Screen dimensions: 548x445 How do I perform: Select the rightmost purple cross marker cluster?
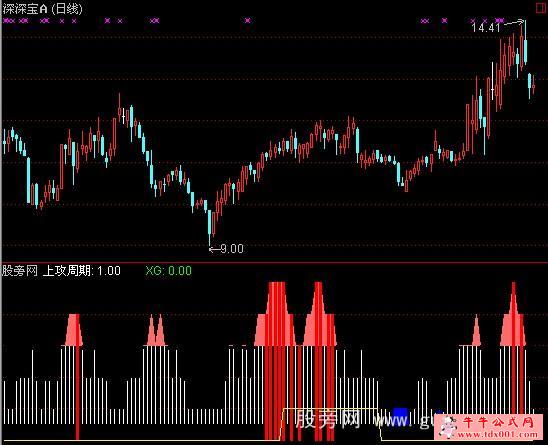500,21
